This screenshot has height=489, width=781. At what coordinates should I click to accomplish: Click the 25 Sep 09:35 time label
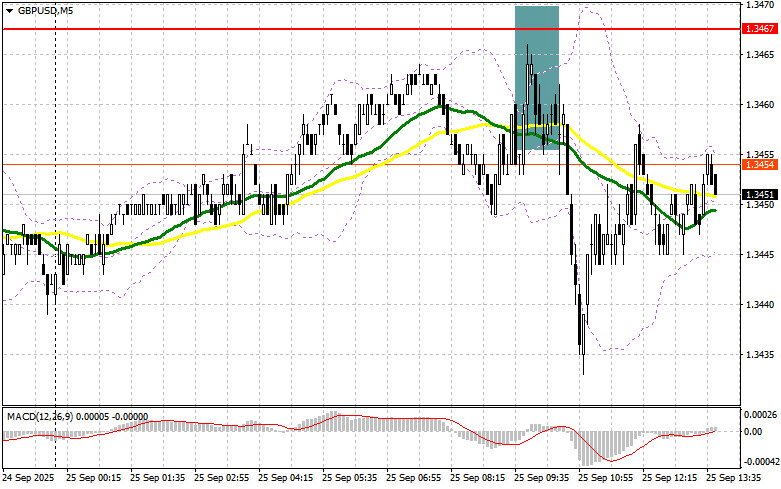[x=541, y=478]
